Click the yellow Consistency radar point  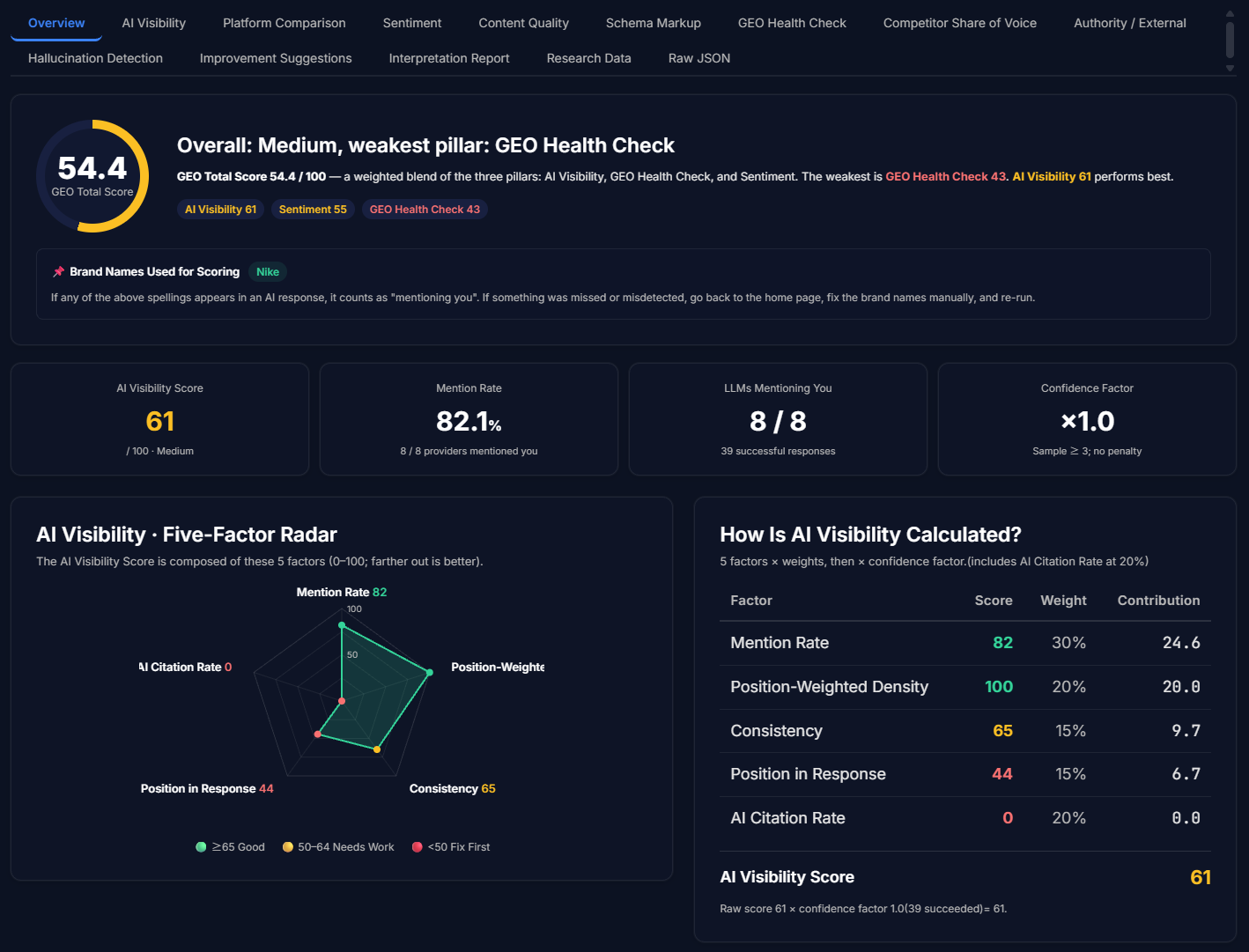coord(377,749)
